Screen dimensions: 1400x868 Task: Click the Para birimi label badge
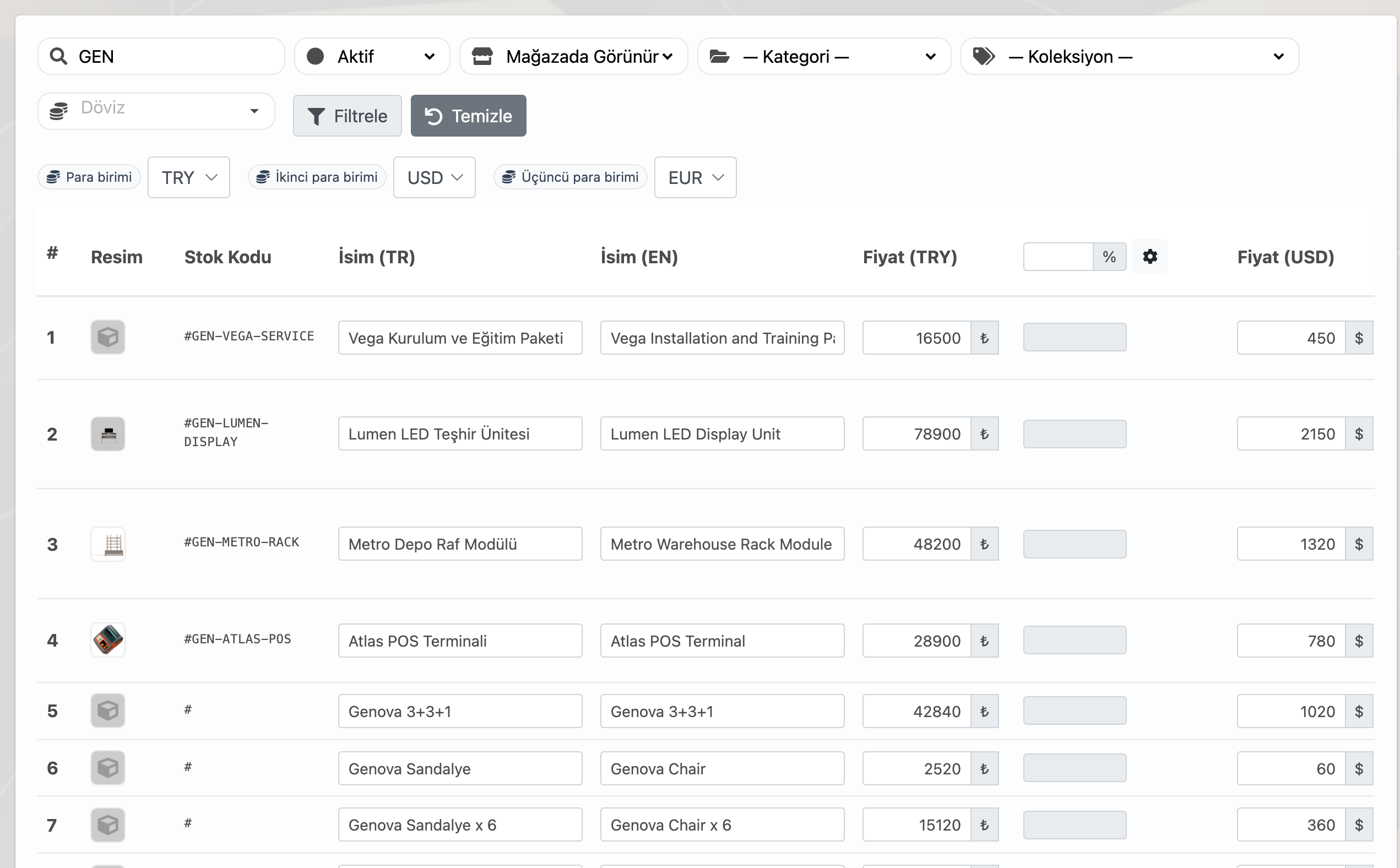(89, 177)
